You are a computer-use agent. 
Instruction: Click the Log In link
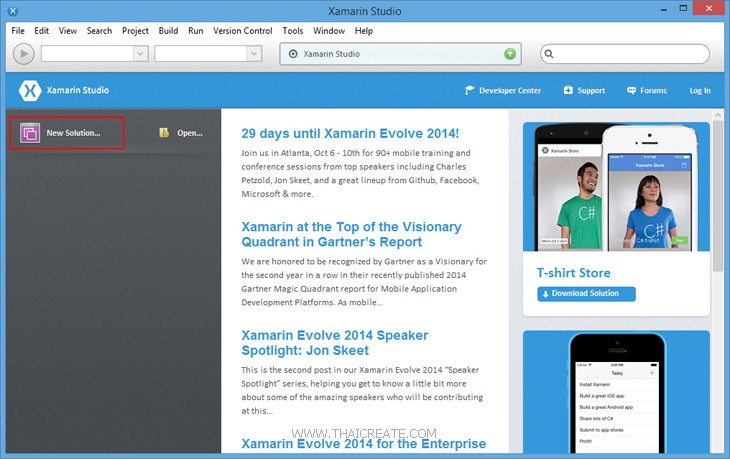point(700,90)
